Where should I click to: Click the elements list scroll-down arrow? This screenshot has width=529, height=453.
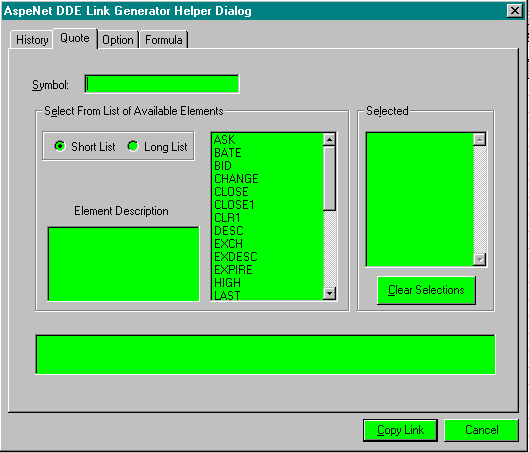(329, 293)
